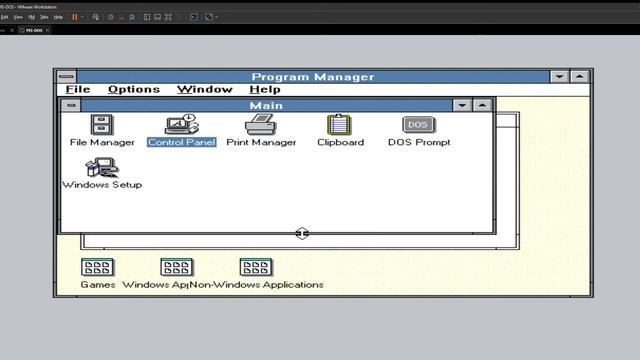Maximize the Program Manager window
The image size is (640, 360).
[x=579, y=76]
